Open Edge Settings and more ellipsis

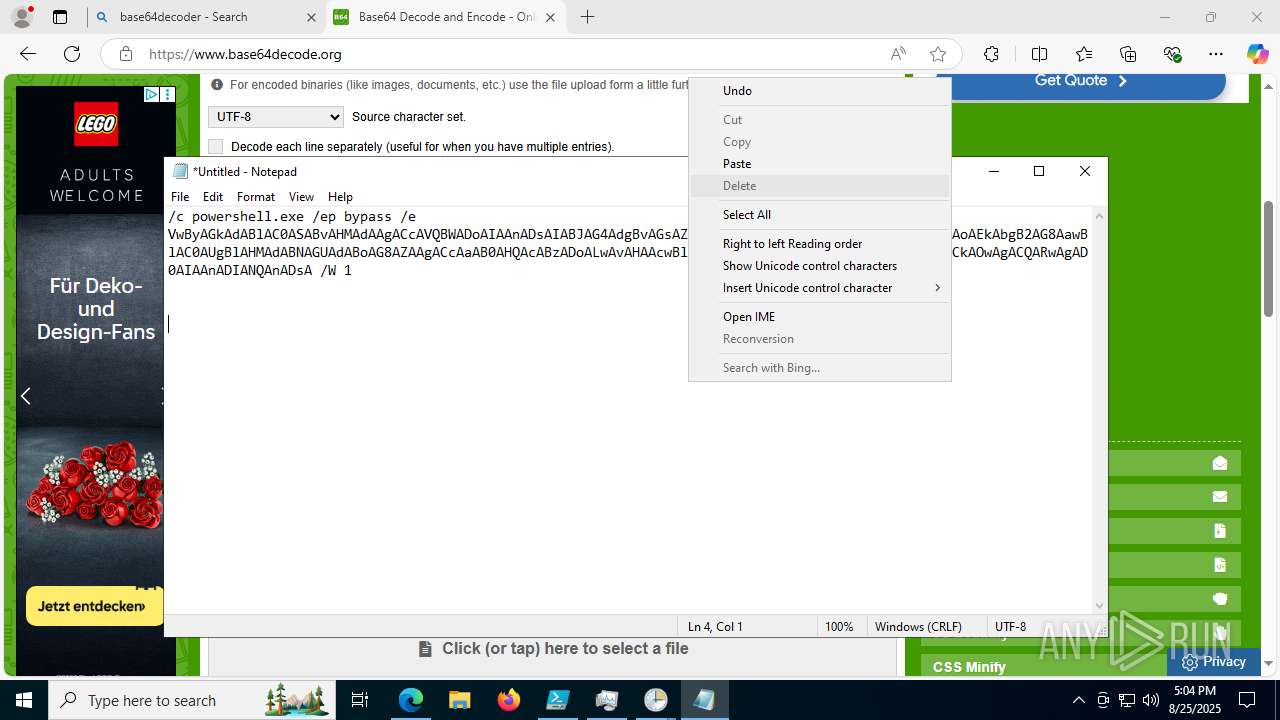click(x=1216, y=54)
